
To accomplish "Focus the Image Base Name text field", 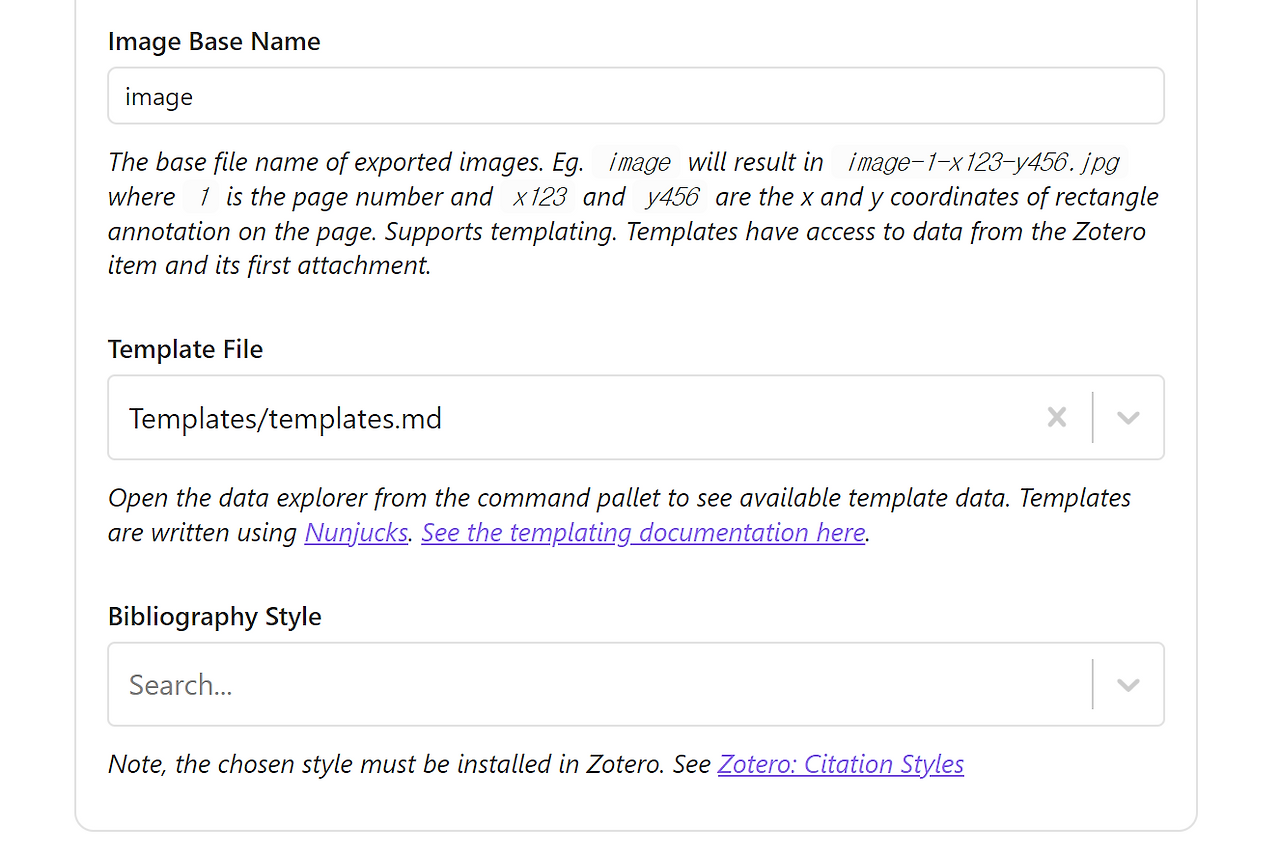I will [635, 96].
